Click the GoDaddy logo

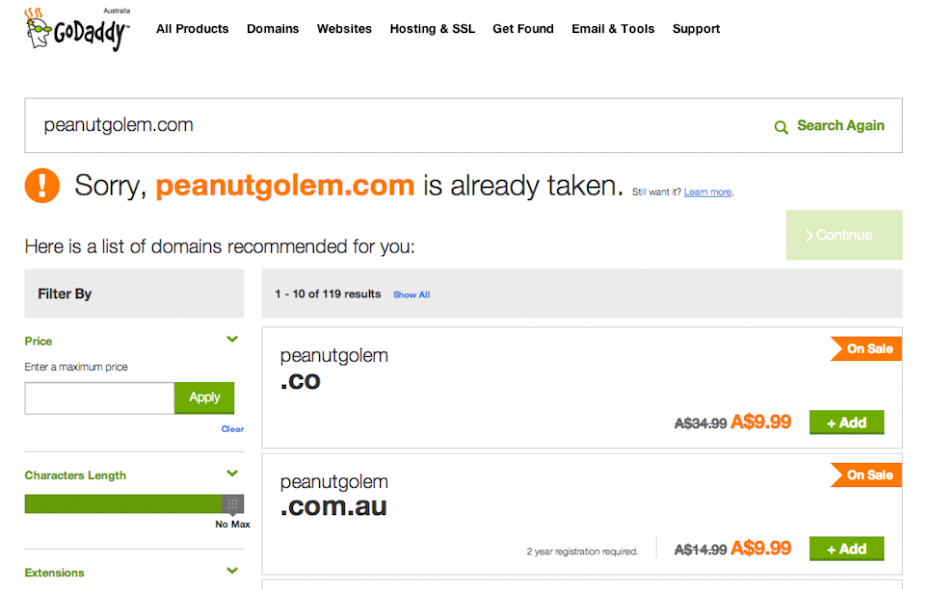pos(77,29)
